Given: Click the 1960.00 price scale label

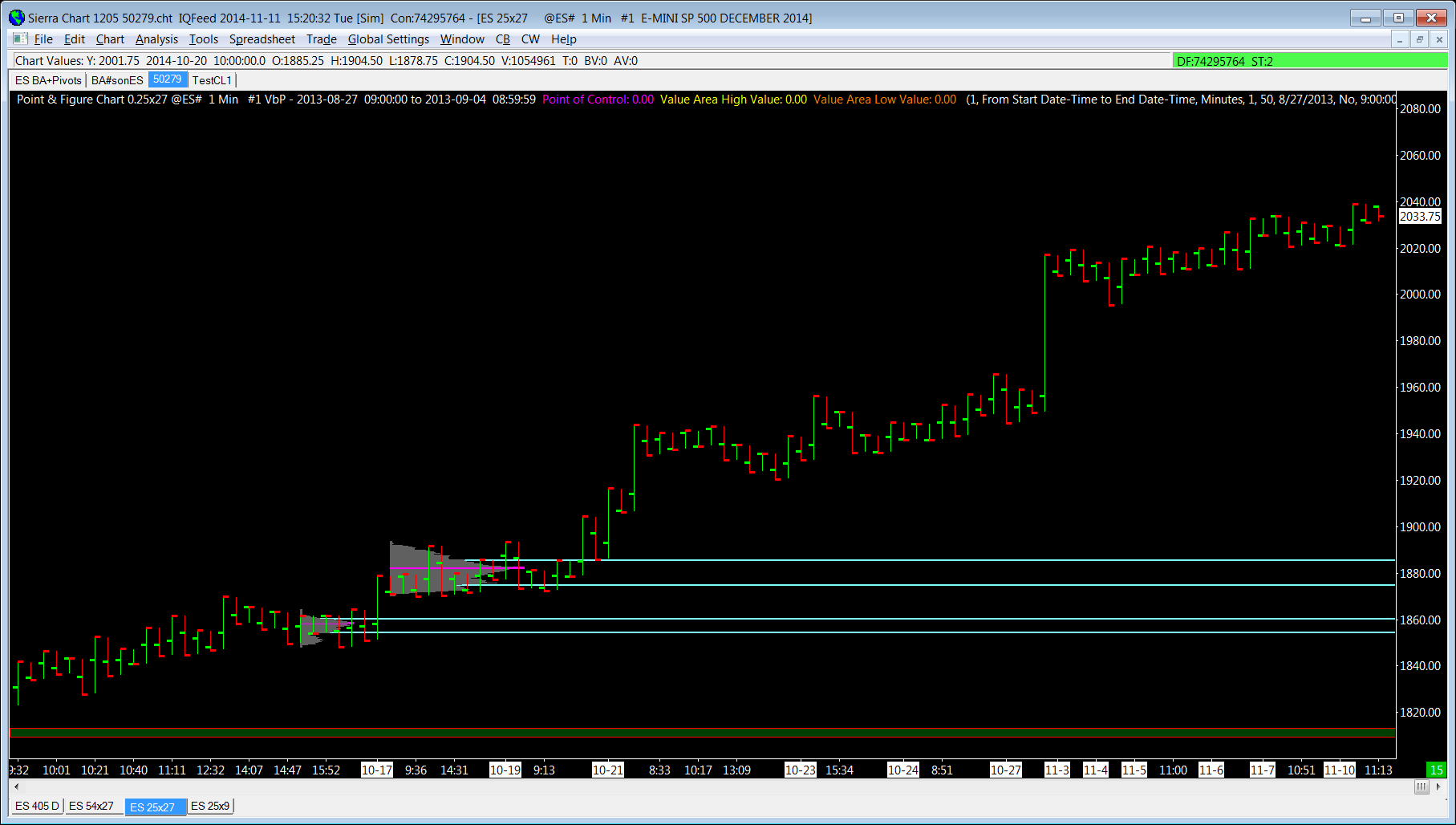Looking at the screenshot, I should pos(1420,388).
